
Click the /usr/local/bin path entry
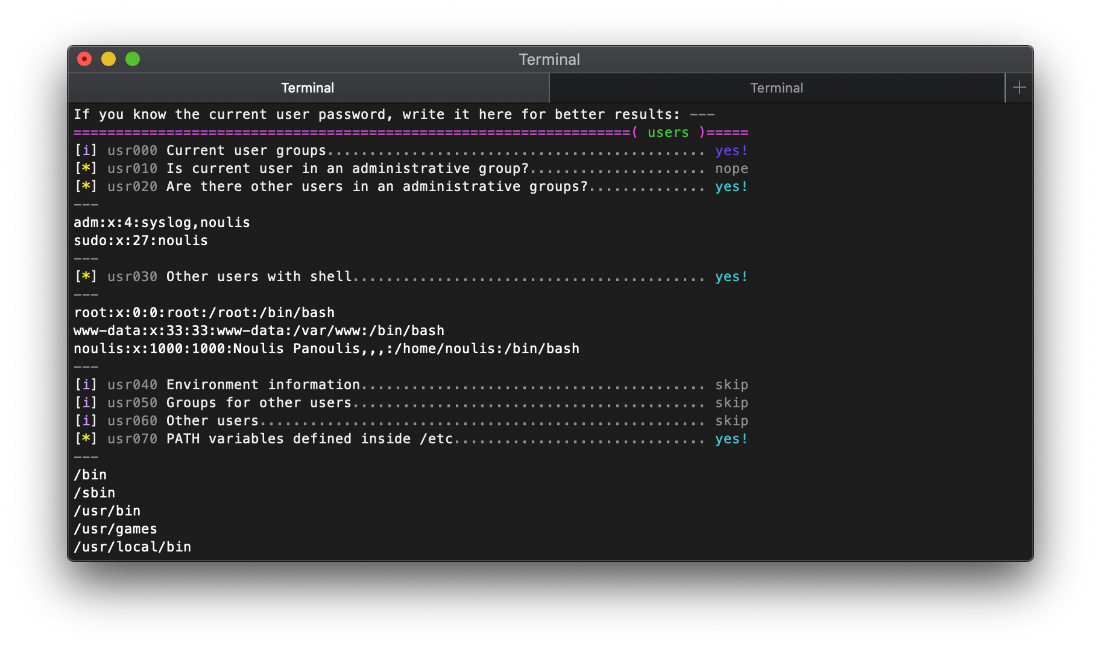[132, 546]
